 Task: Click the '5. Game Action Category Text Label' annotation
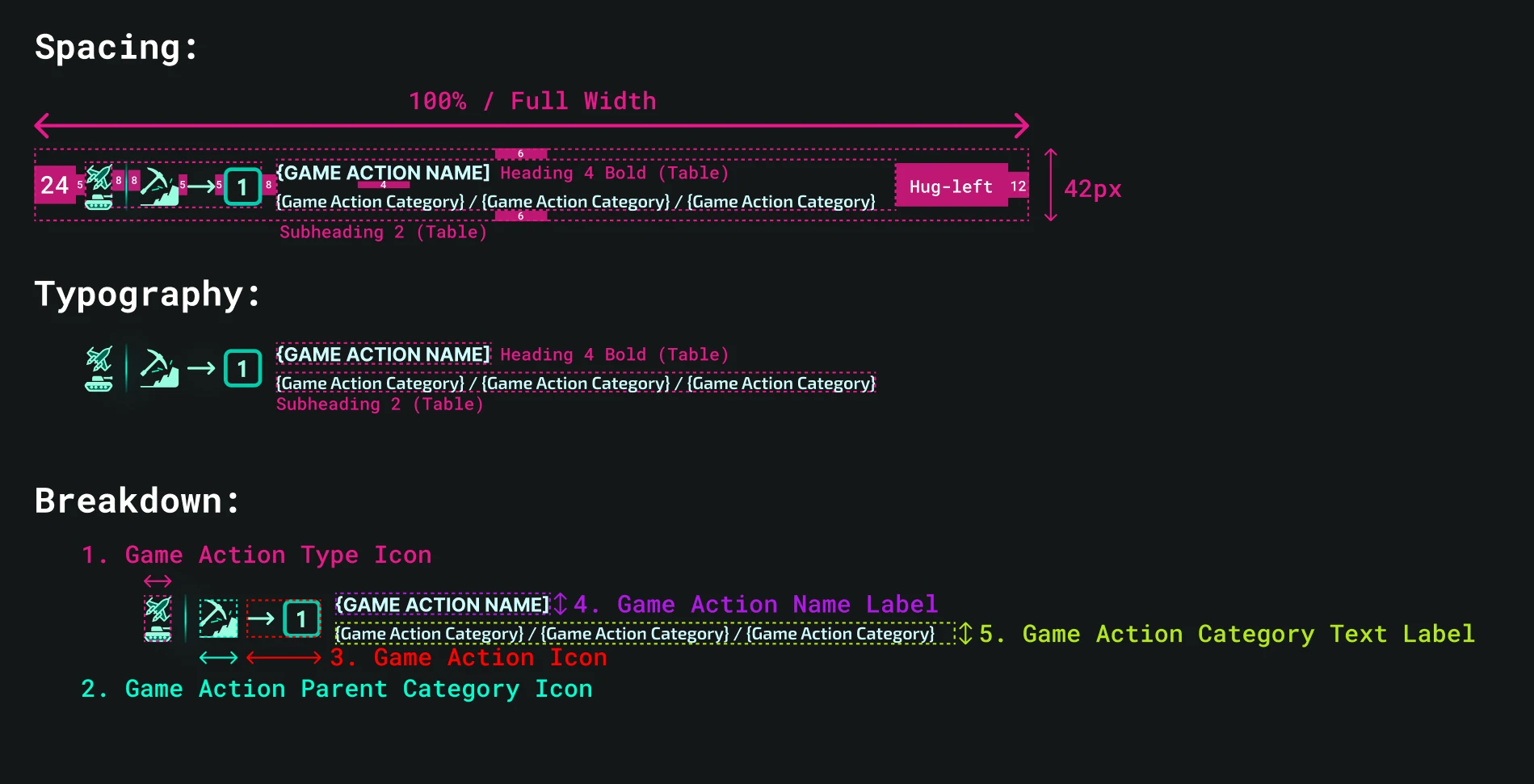point(1227,634)
